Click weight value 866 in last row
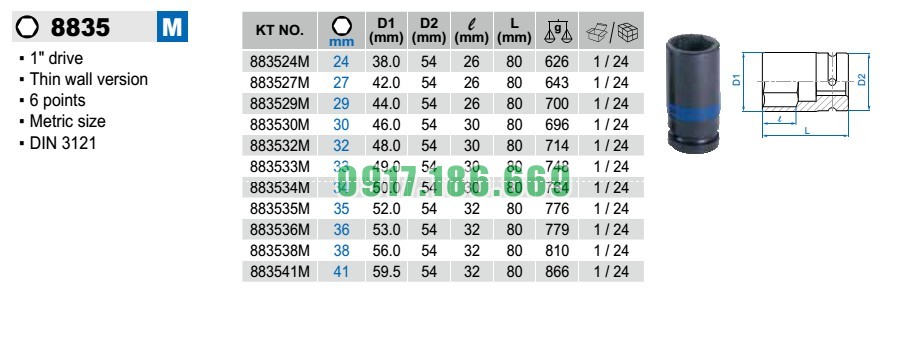Screen dimensions: 907x362 click(557, 271)
